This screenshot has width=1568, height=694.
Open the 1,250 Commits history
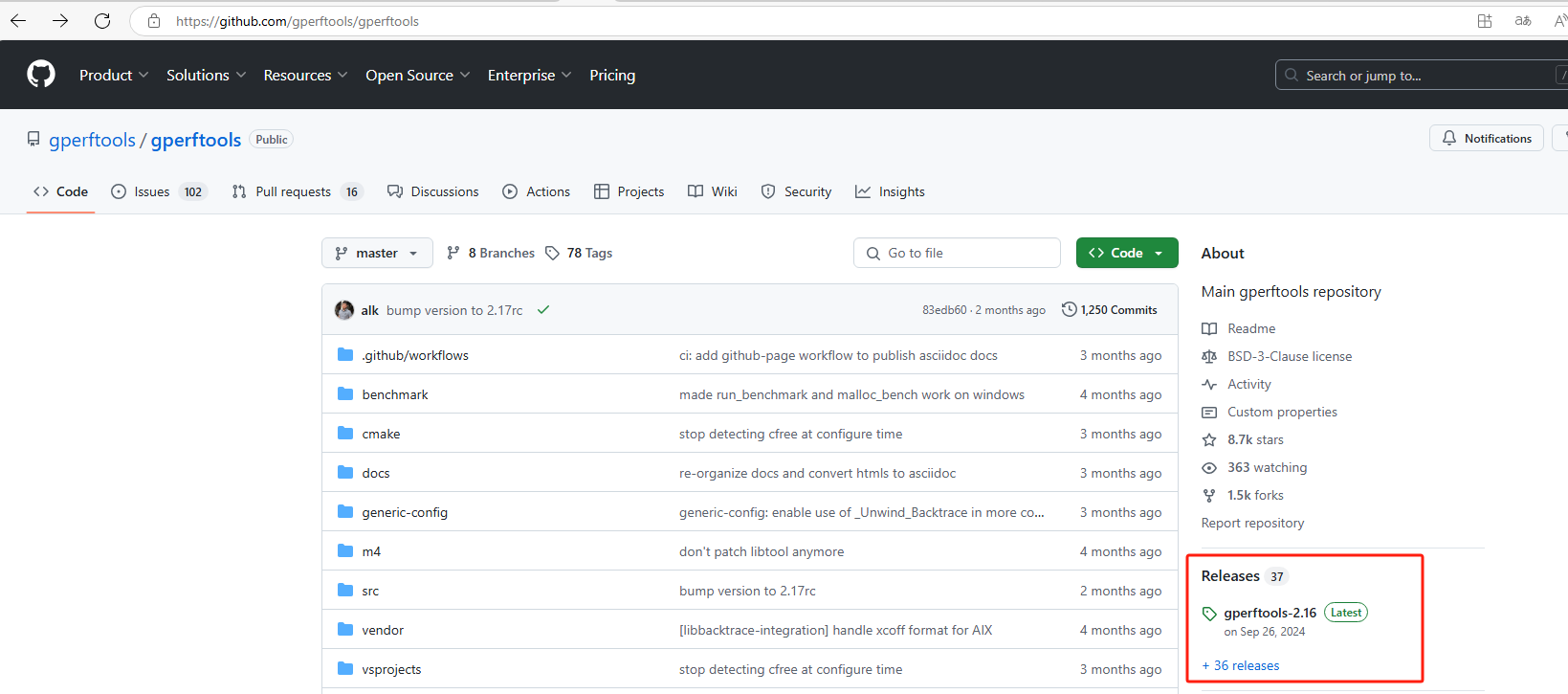[x=1110, y=310]
